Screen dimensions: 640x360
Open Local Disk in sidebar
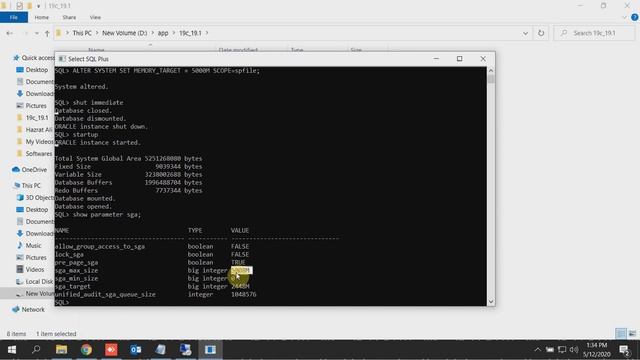tap(35, 282)
